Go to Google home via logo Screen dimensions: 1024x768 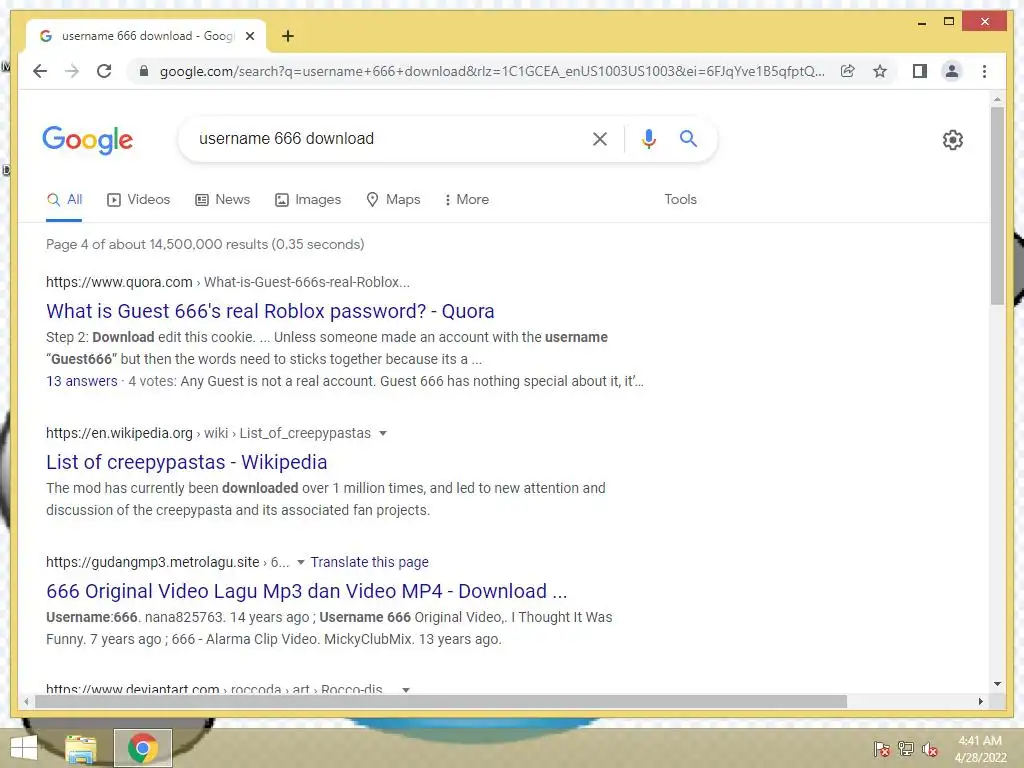[x=88, y=140]
